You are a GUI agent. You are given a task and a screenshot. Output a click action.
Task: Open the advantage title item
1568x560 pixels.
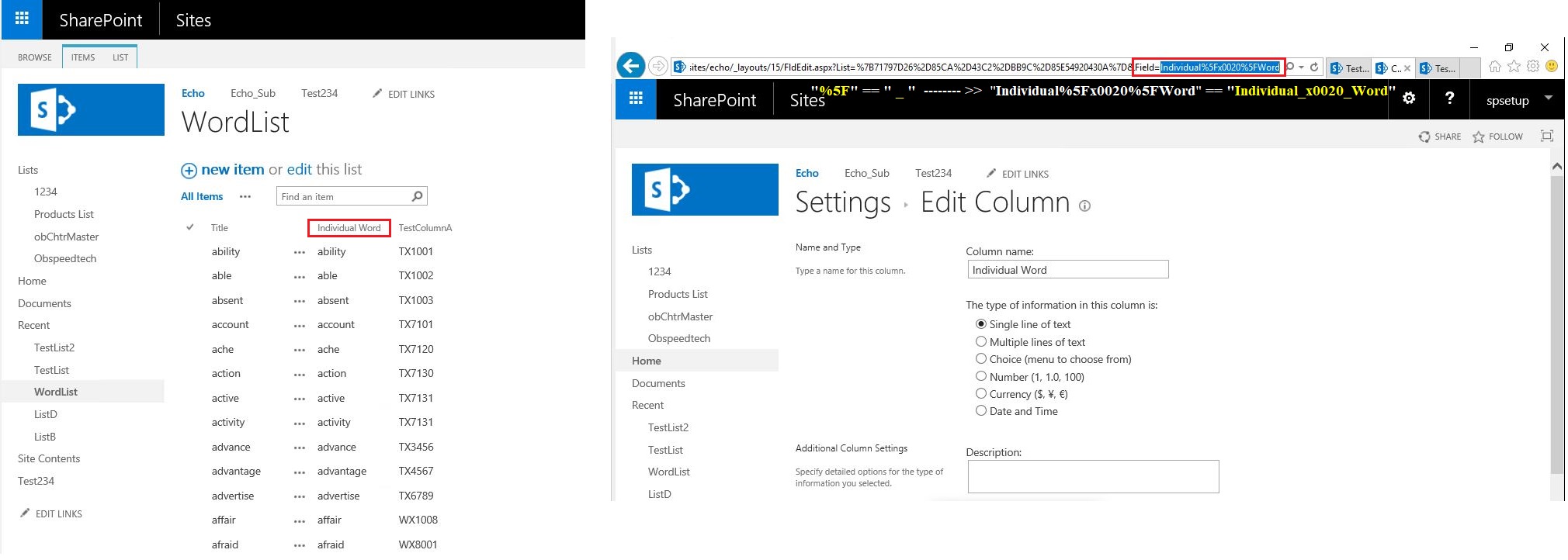[x=236, y=471]
